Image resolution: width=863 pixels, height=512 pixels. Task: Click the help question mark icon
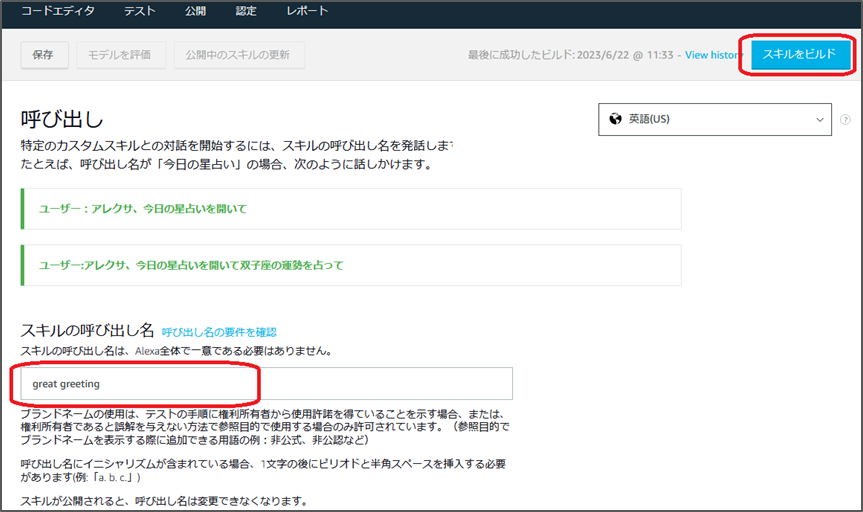coord(845,119)
